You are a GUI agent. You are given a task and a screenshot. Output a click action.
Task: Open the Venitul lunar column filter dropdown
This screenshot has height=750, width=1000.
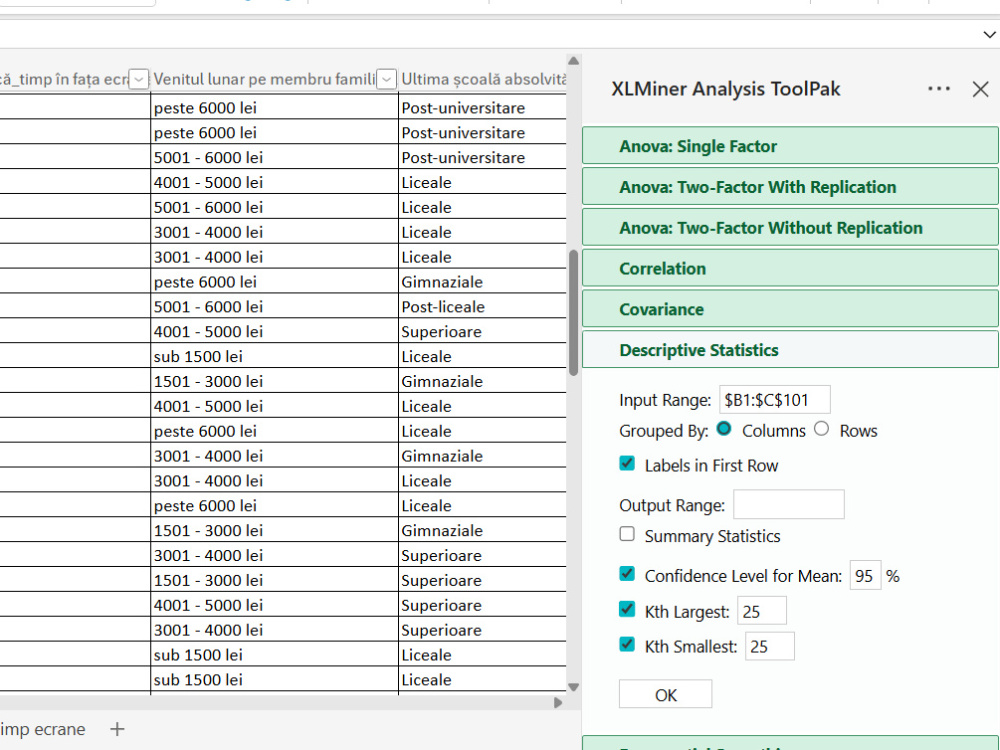tap(386, 79)
